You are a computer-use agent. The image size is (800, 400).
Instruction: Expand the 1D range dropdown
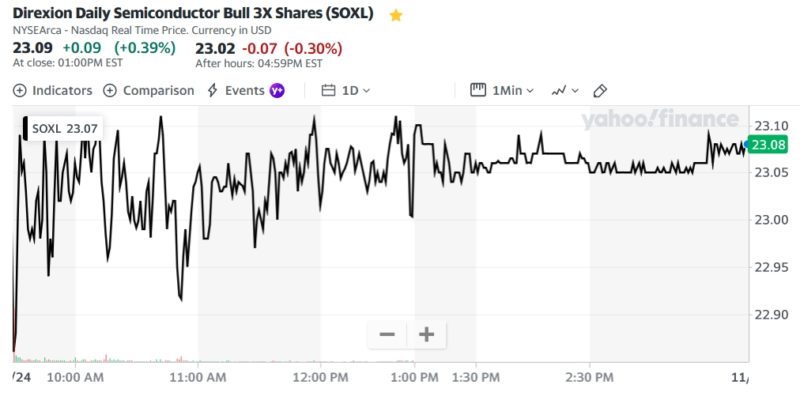tap(356, 90)
